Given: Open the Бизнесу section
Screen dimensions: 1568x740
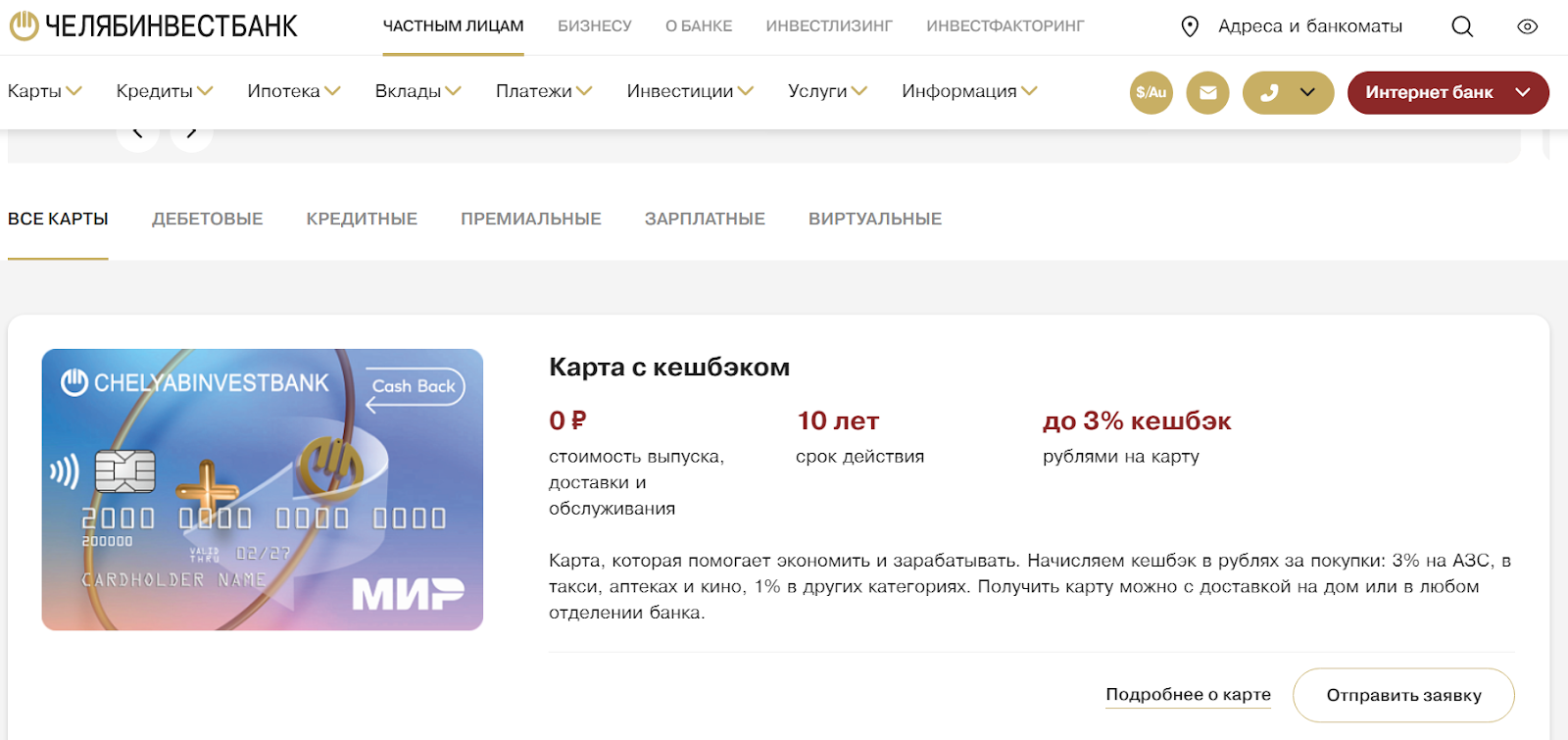Looking at the screenshot, I should [x=594, y=26].
